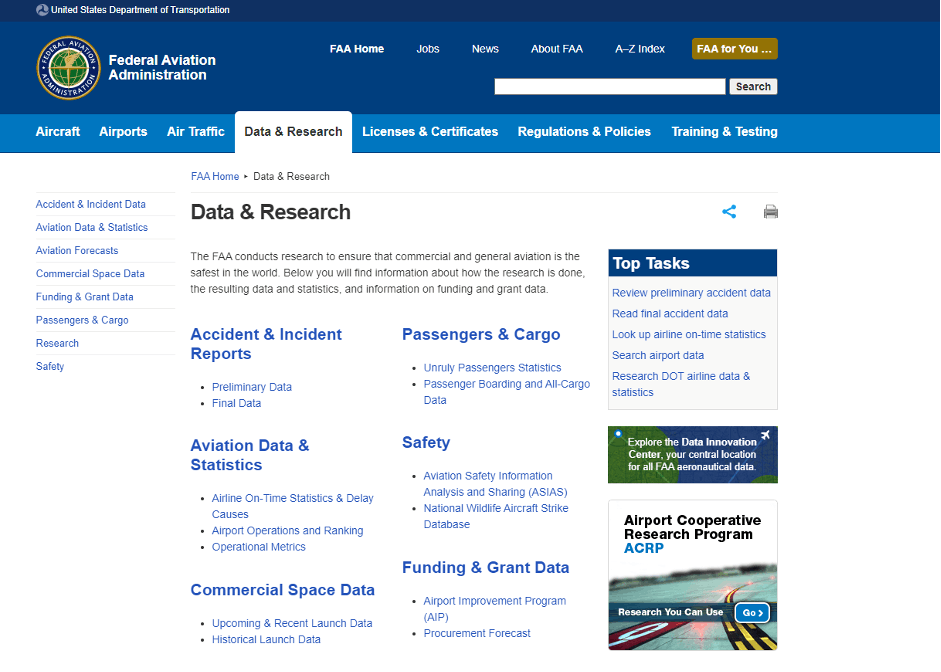The height and width of the screenshot is (672, 941).
Task: Open the Aircraft main tab
Action: click(x=58, y=131)
